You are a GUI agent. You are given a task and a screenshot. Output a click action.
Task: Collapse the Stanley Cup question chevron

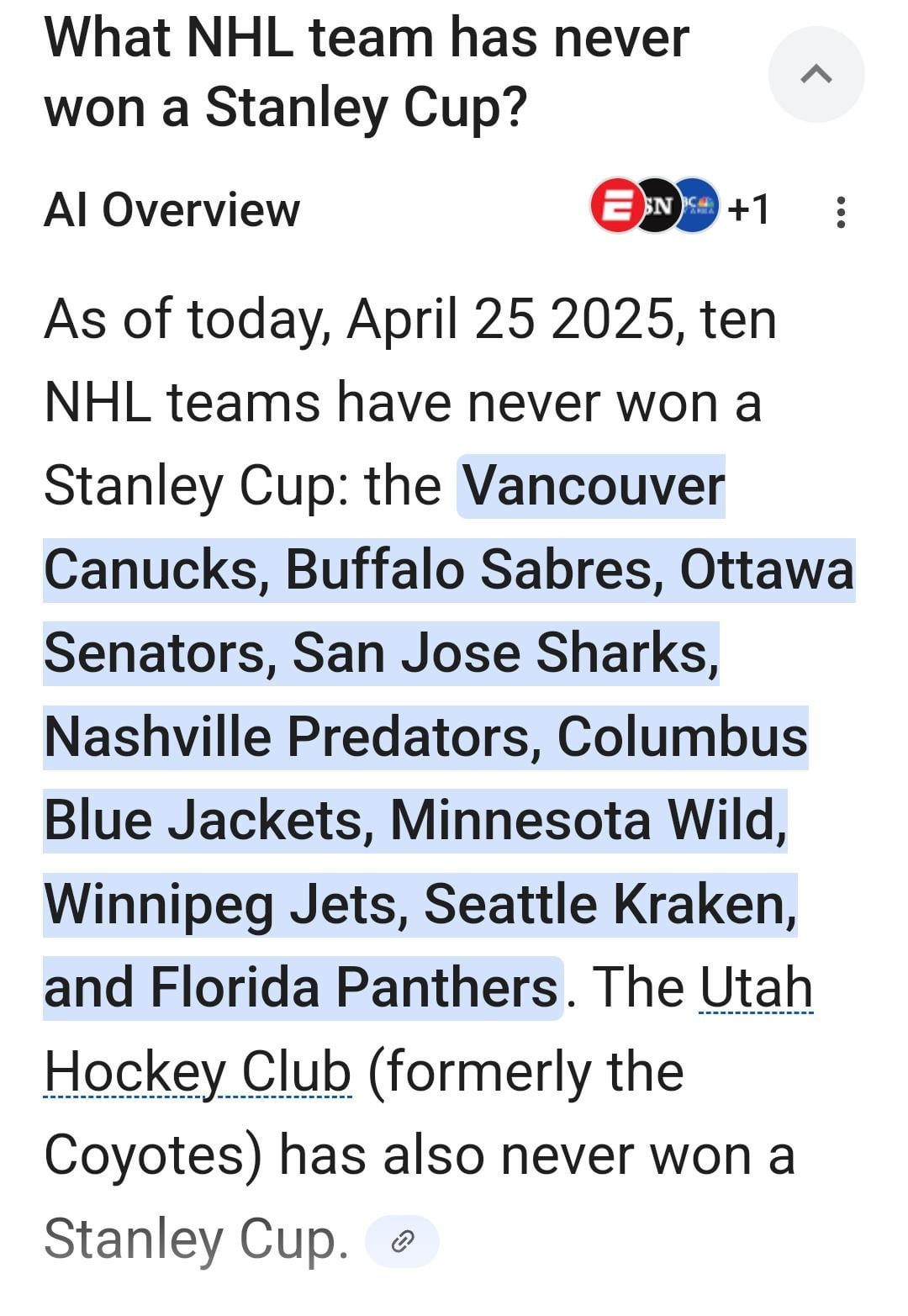coord(816,74)
